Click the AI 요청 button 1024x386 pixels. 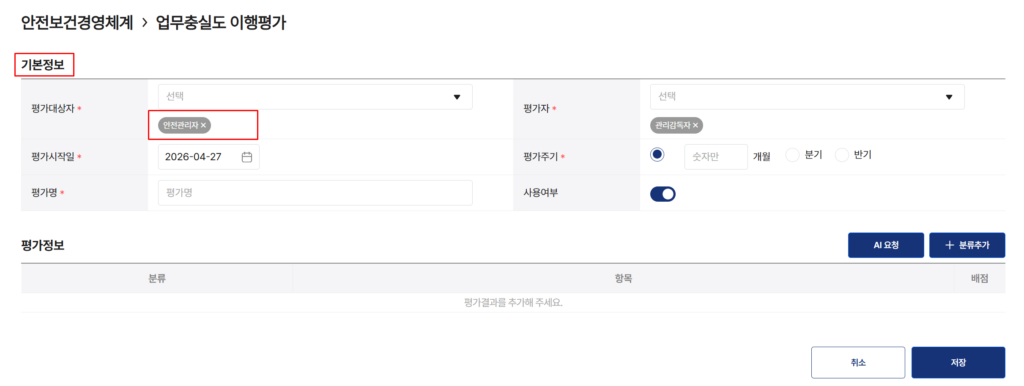click(886, 245)
